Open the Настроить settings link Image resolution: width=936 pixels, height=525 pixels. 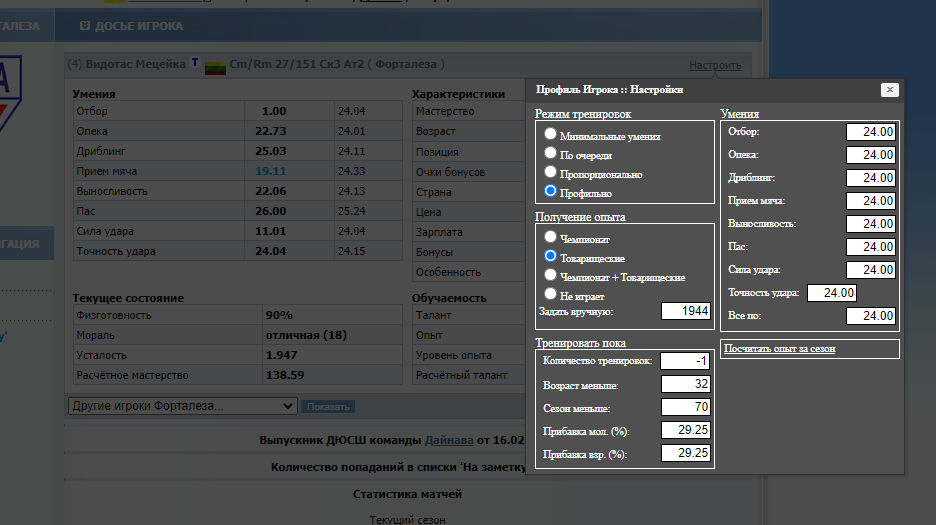715,65
